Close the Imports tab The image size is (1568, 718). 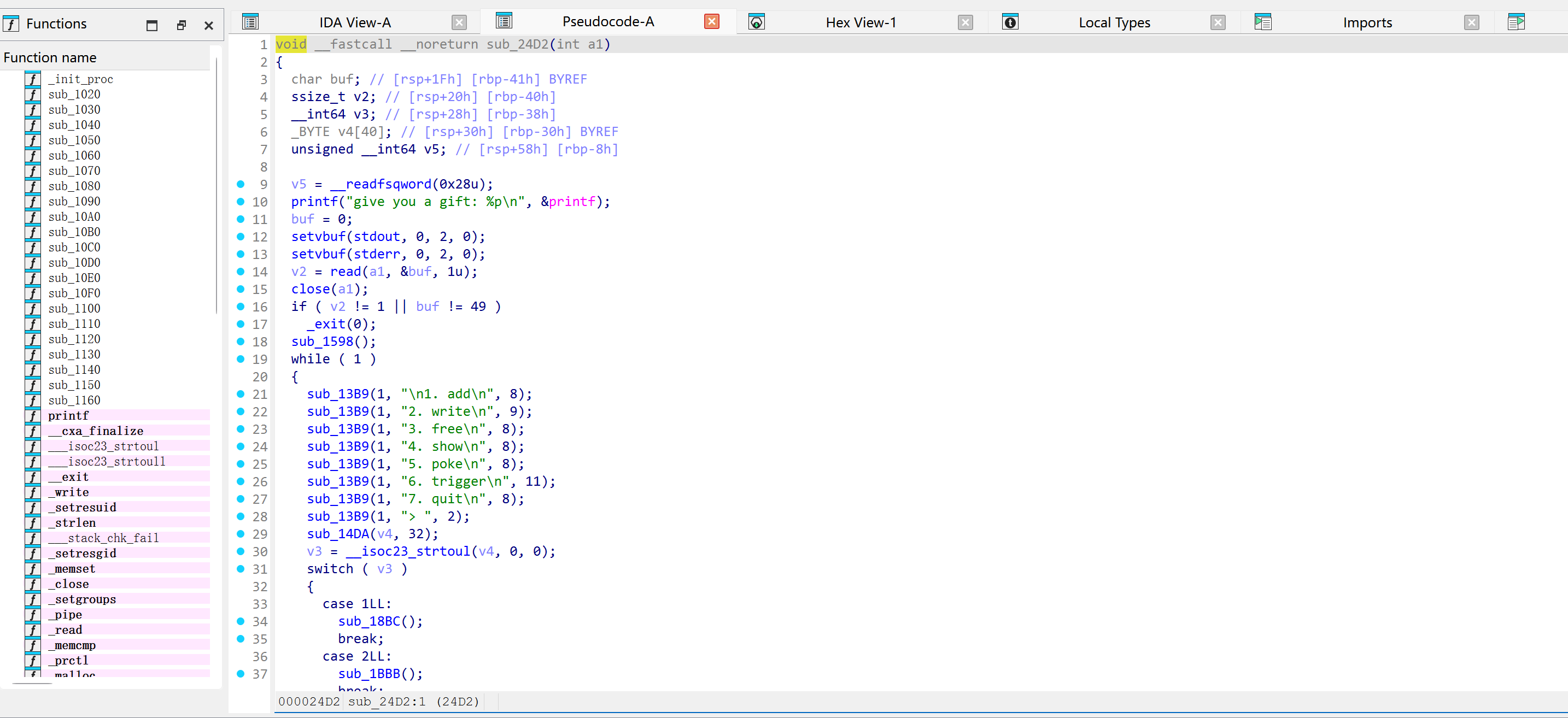pos(1471,22)
